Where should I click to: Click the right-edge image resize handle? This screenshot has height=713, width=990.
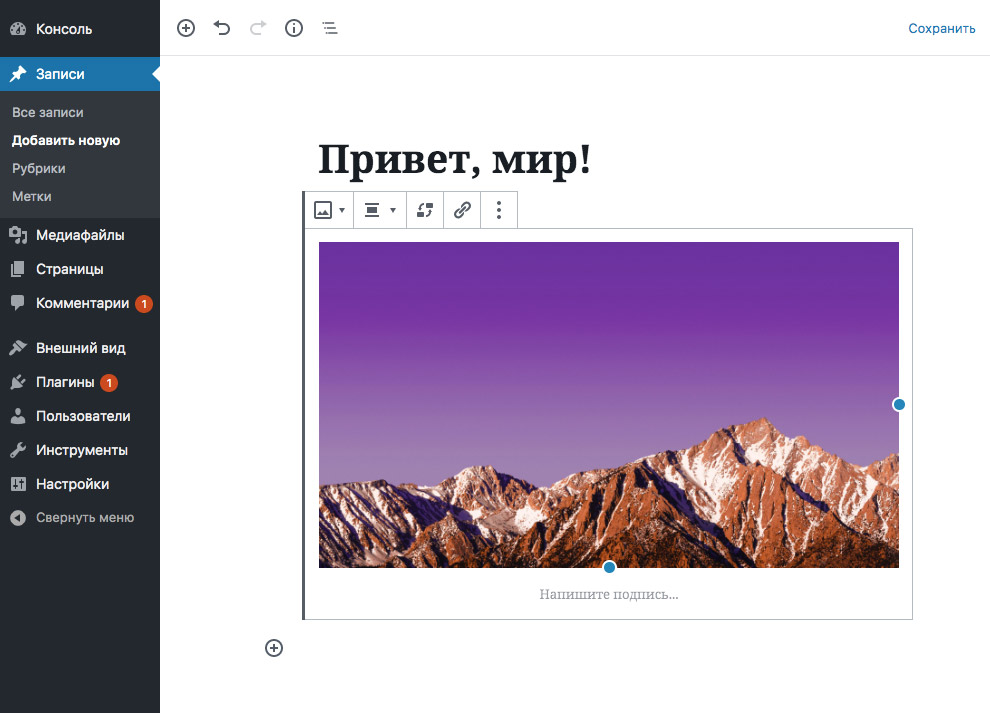tap(899, 404)
